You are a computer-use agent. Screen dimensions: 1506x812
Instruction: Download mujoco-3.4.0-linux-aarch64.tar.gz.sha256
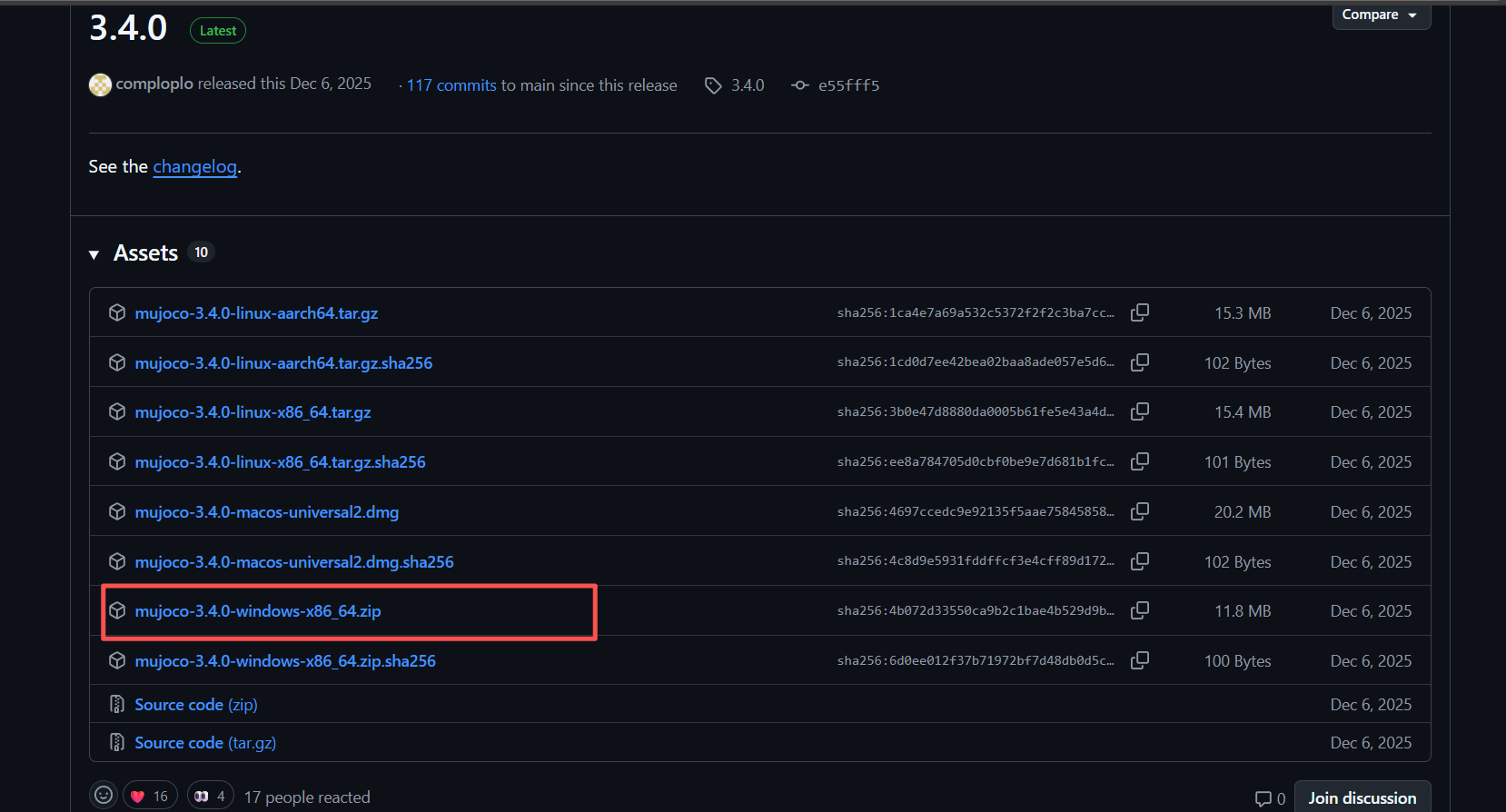[283, 363]
